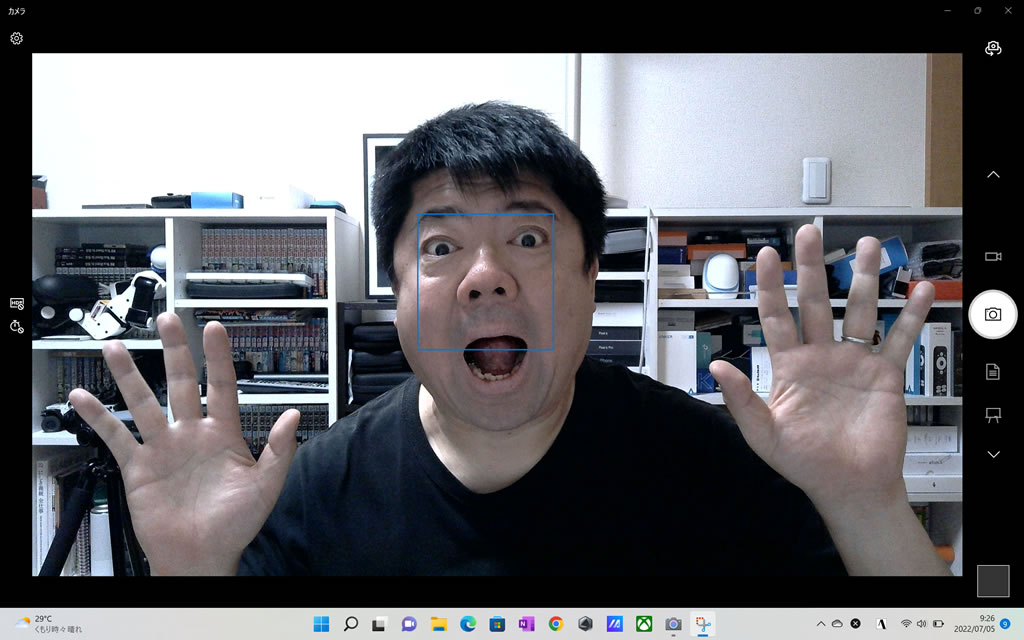Open the volume speaker tray icon
The image size is (1024, 640).
click(x=921, y=624)
